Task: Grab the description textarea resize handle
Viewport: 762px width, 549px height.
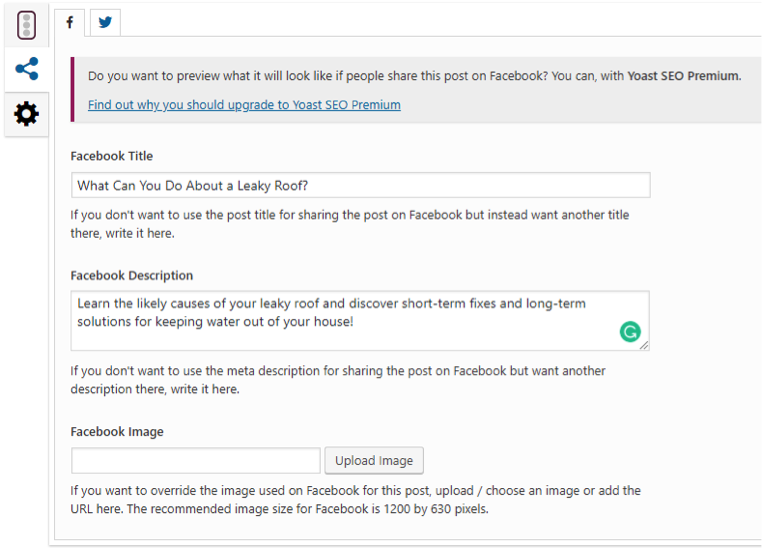Action: 644,345
